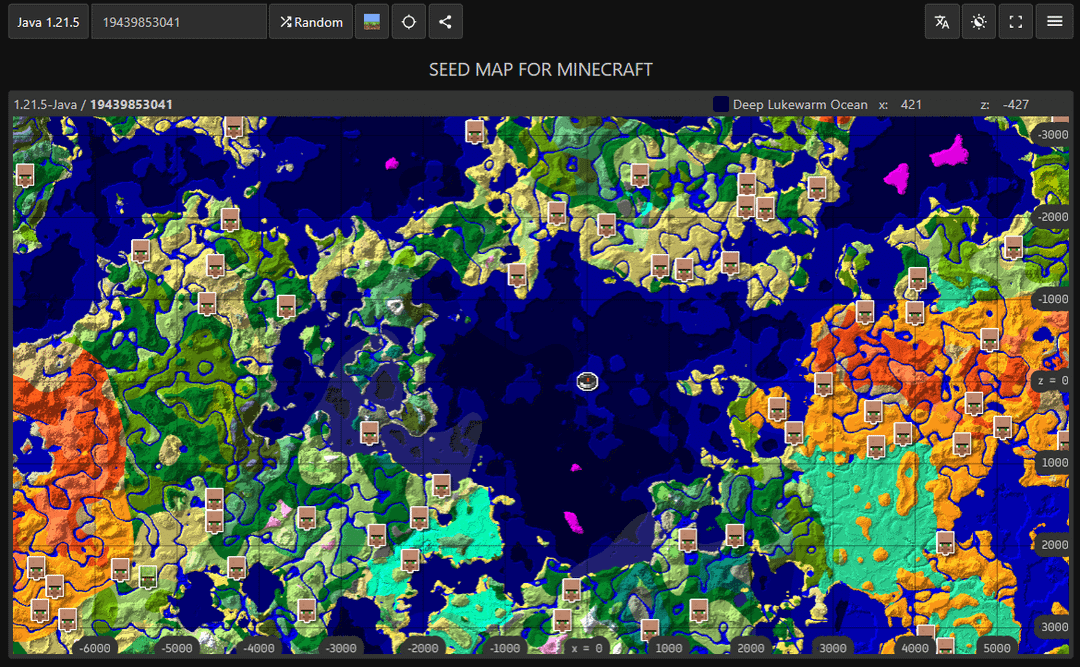Click the seed input field showing 19439853041
The image size is (1080, 667).
pos(178,22)
